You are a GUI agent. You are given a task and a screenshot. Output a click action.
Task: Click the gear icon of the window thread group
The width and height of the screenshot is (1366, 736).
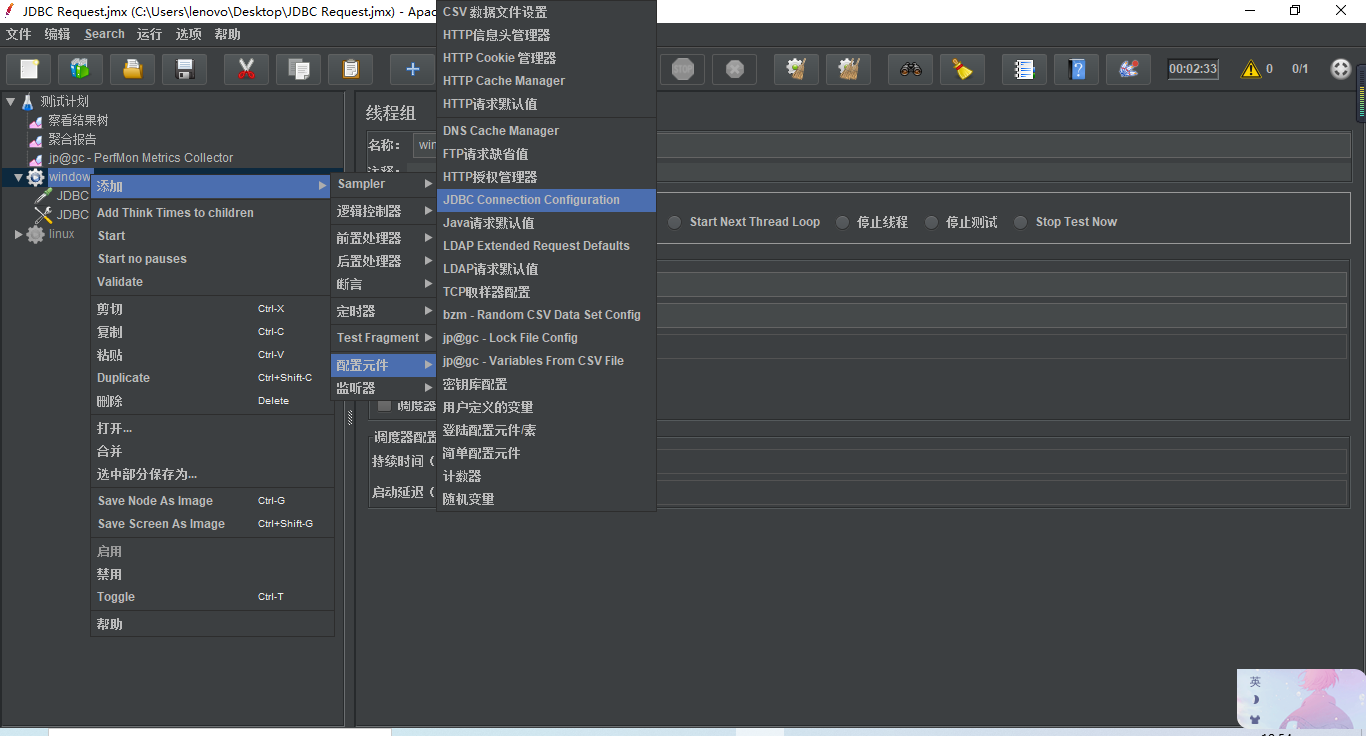click(x=36, y=177)
